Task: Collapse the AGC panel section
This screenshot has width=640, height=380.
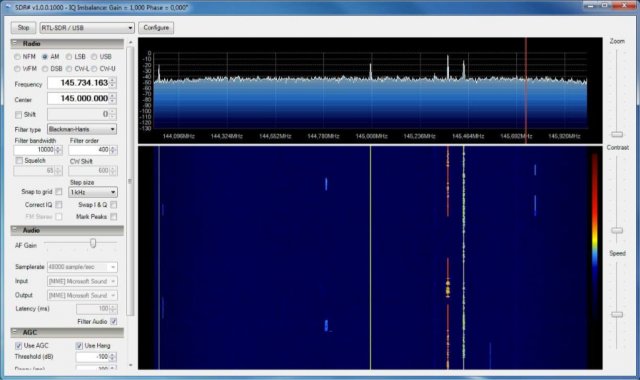Action: pyautogui.click(x=15, y=332)
